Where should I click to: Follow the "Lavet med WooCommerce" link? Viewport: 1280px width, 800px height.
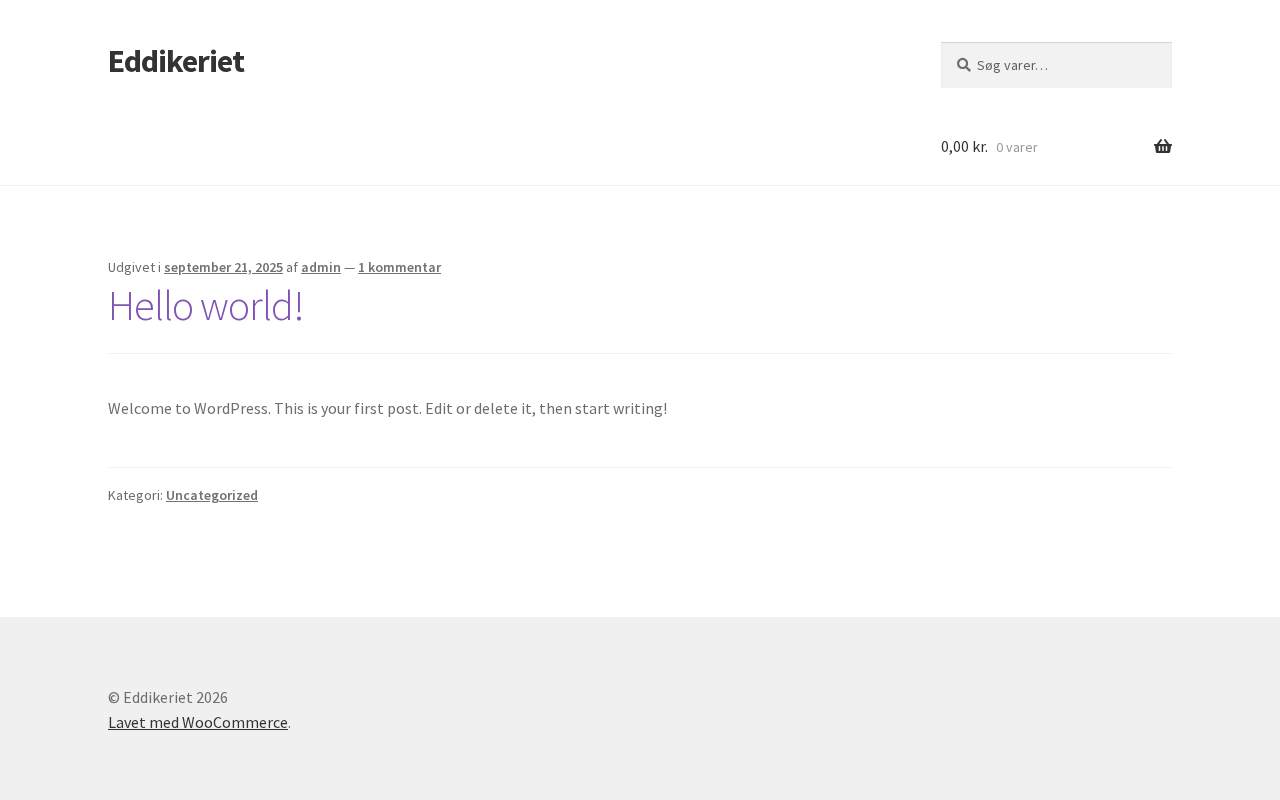tap(198, 722)
